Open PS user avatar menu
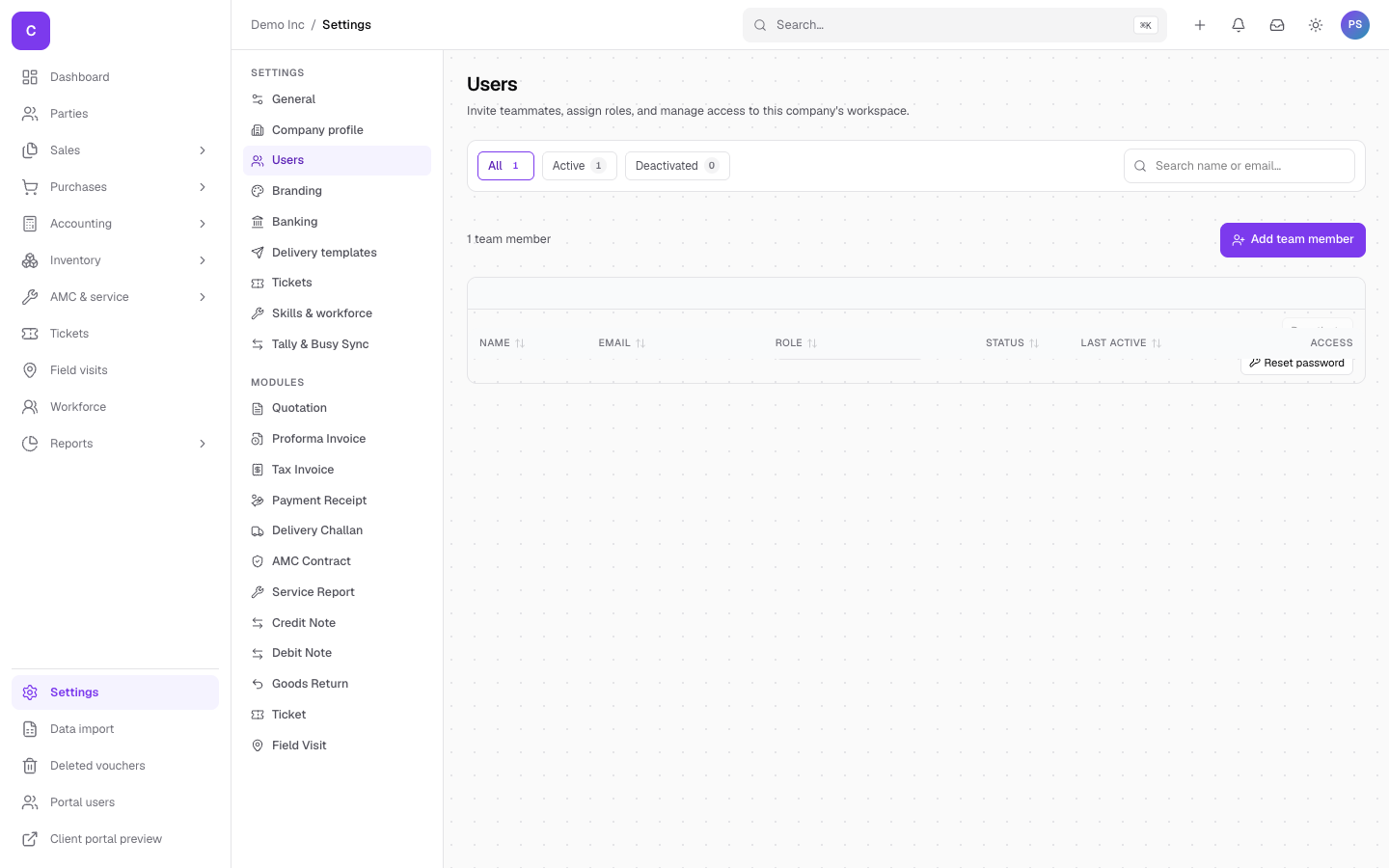 pyautogui.click(x=1355, y=25)
